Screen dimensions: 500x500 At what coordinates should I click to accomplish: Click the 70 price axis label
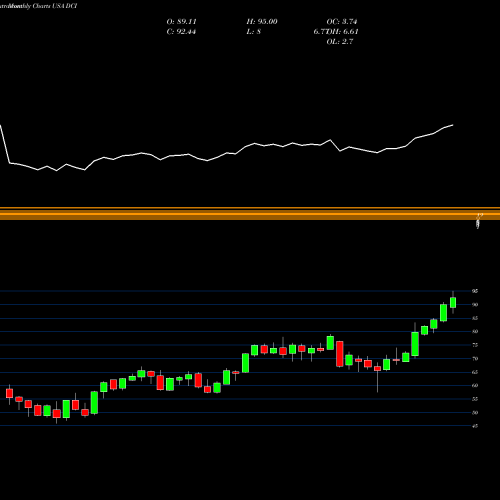(x=475, y=359)
